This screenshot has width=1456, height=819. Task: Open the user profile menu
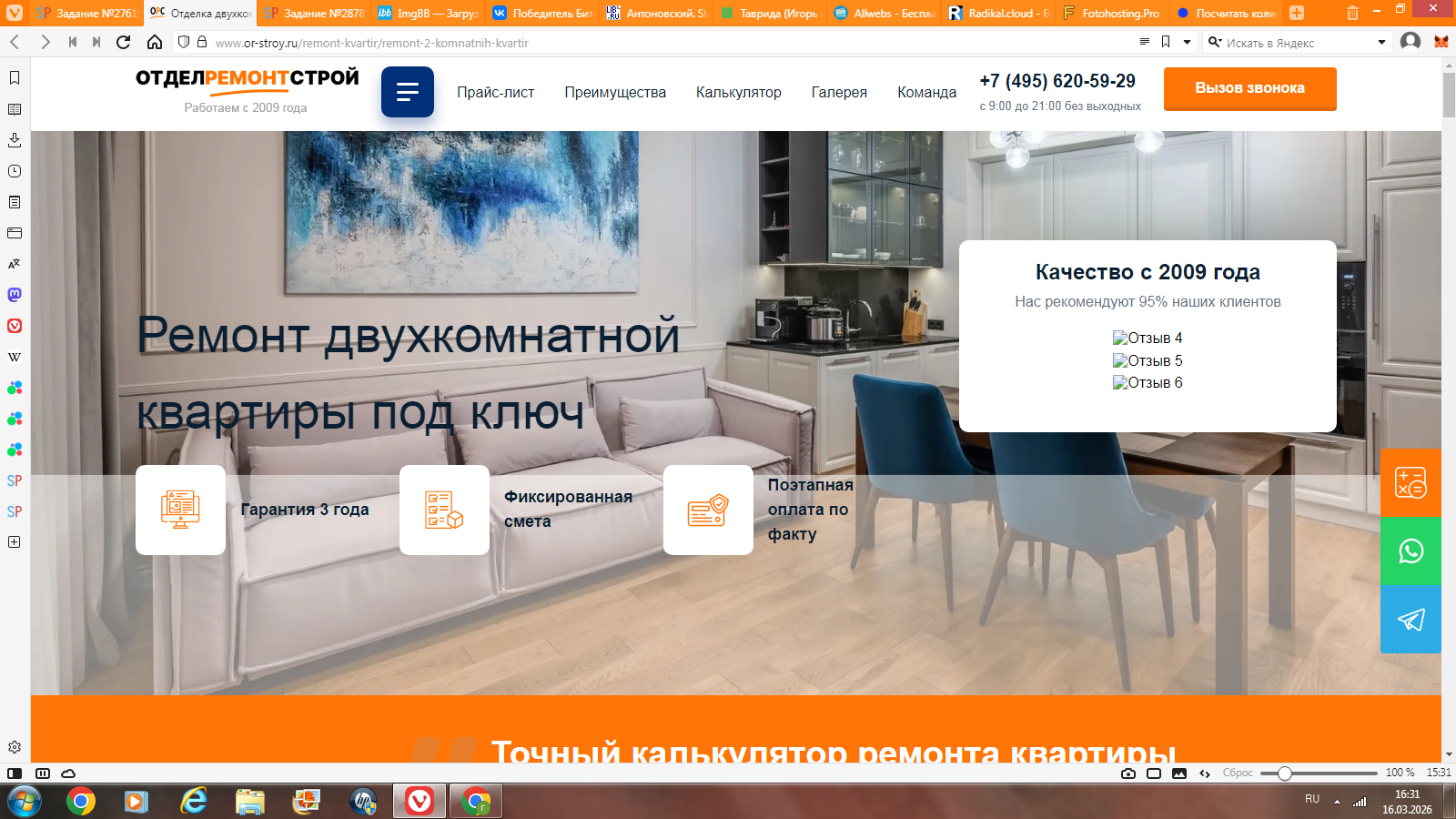(1410, 42)
